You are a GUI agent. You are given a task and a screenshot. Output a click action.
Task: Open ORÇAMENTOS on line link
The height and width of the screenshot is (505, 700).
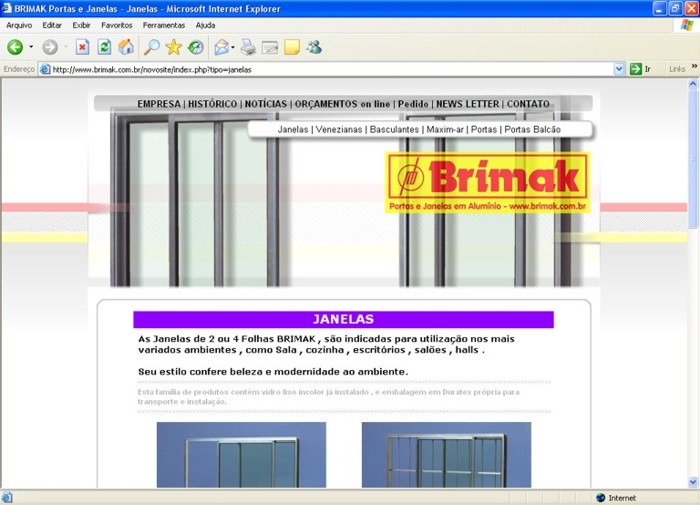click(342, 104)
